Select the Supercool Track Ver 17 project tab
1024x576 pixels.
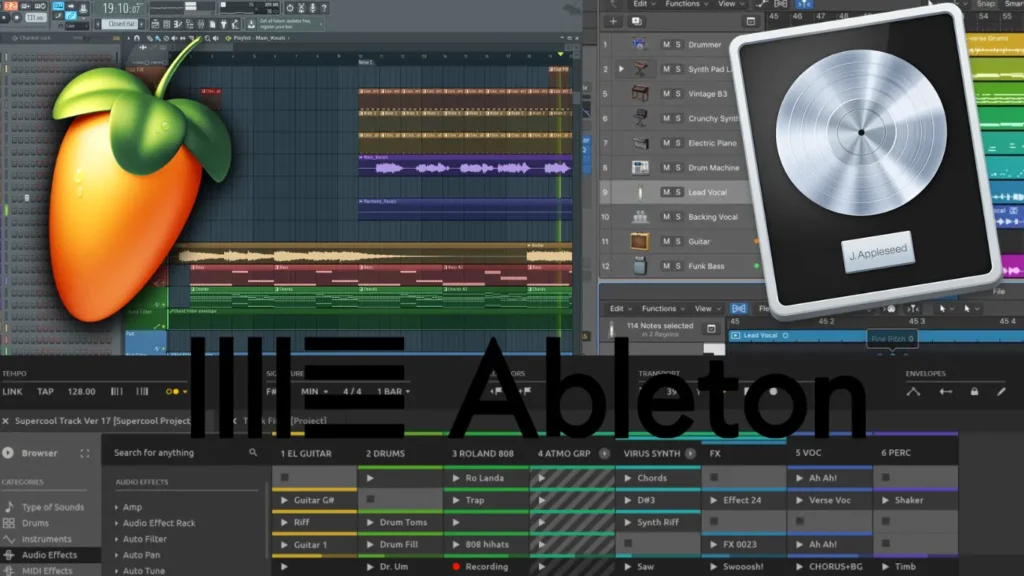click(x=102, y=421)
